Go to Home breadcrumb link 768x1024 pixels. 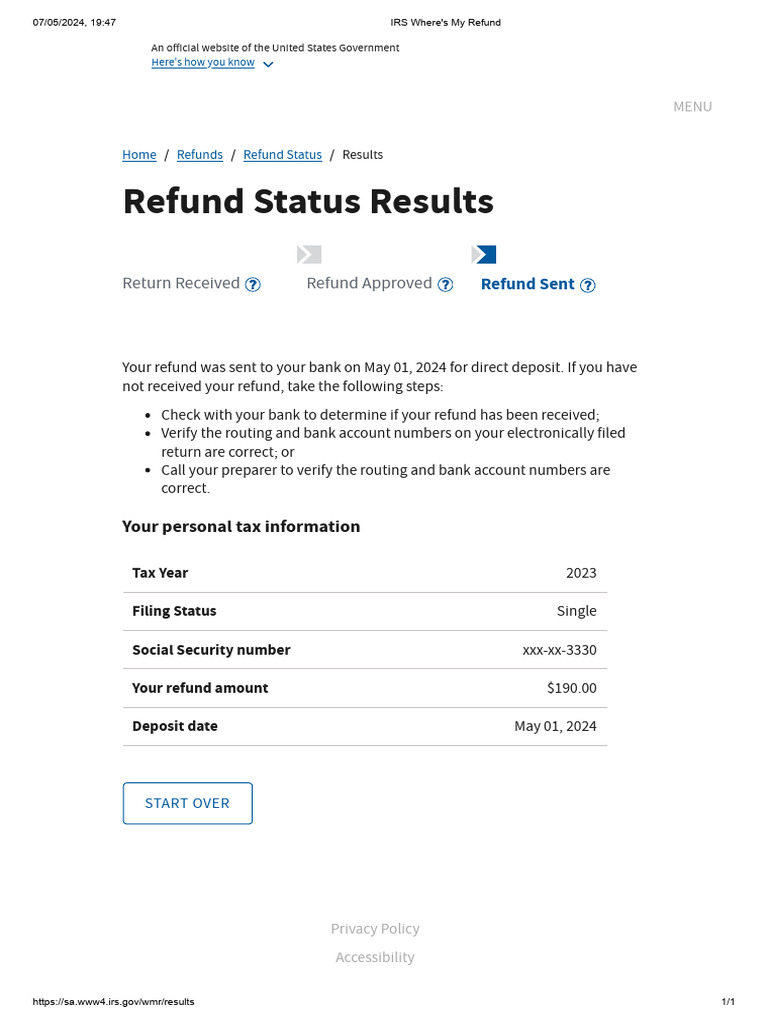[139, 155]
